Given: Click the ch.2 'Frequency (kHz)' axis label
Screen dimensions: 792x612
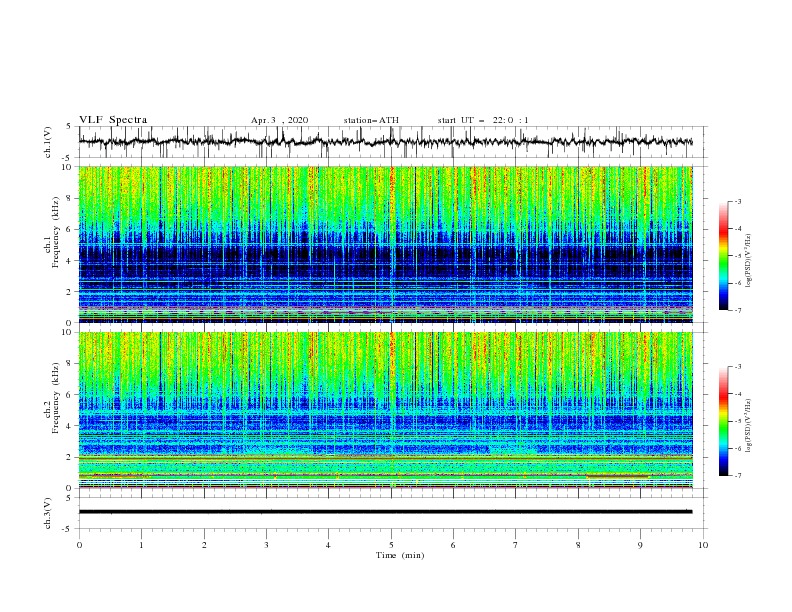Looking at the screenshot, I should click(56, 397).
